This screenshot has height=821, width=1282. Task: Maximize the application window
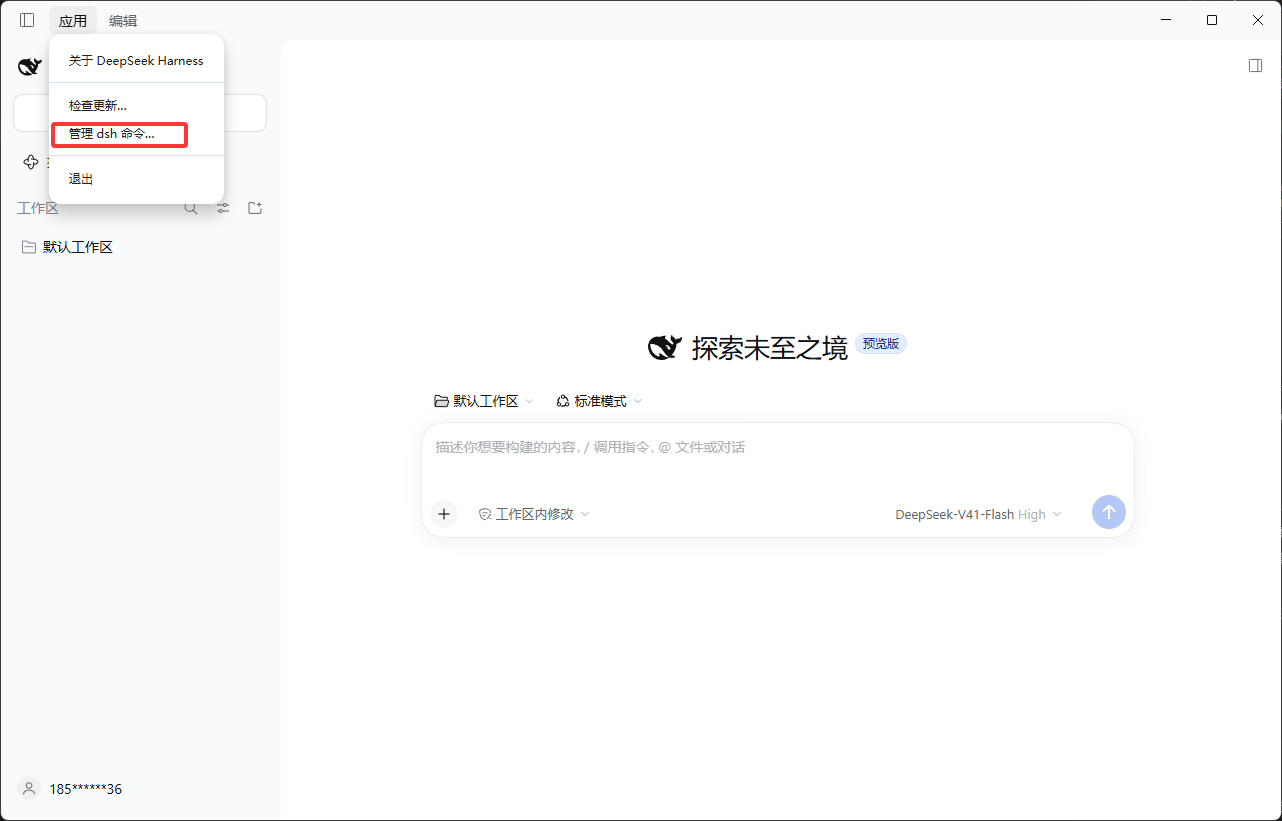click(1212, 20)
